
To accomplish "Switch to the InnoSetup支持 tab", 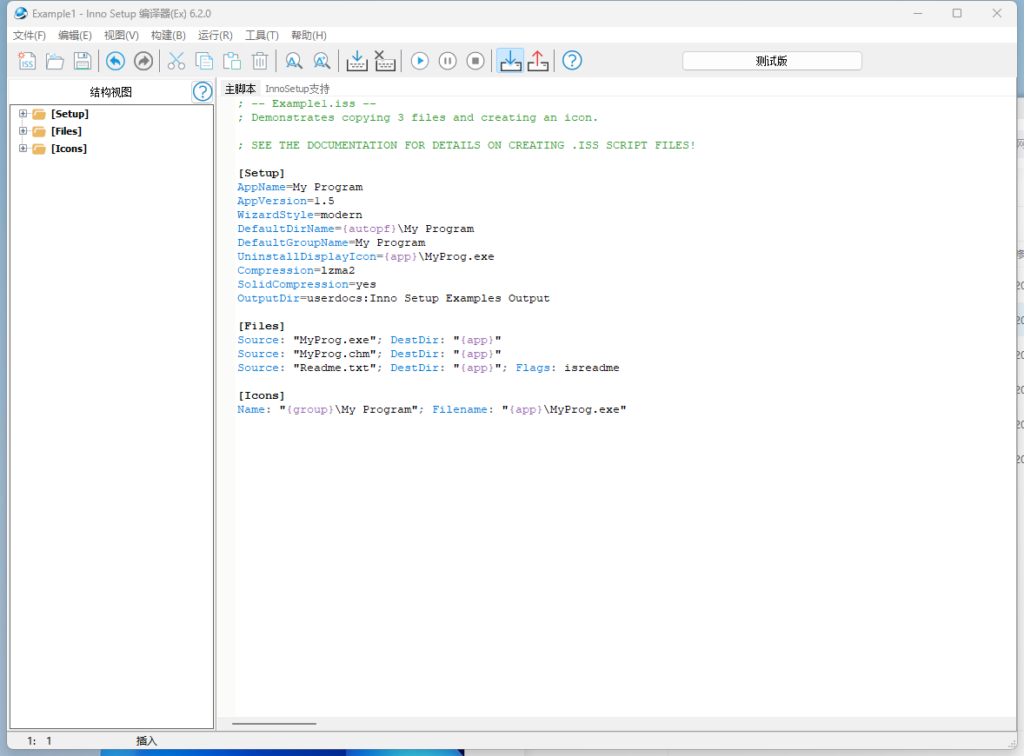I will (x=297, y=89).
